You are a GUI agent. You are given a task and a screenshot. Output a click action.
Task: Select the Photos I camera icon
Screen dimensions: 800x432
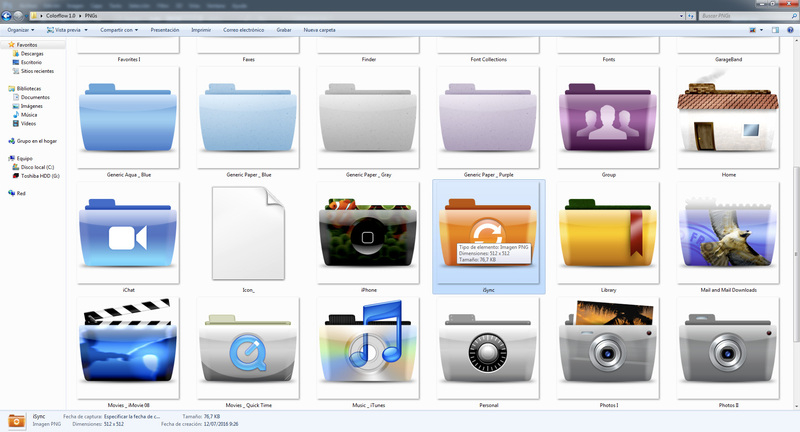[x=608, y=342]
